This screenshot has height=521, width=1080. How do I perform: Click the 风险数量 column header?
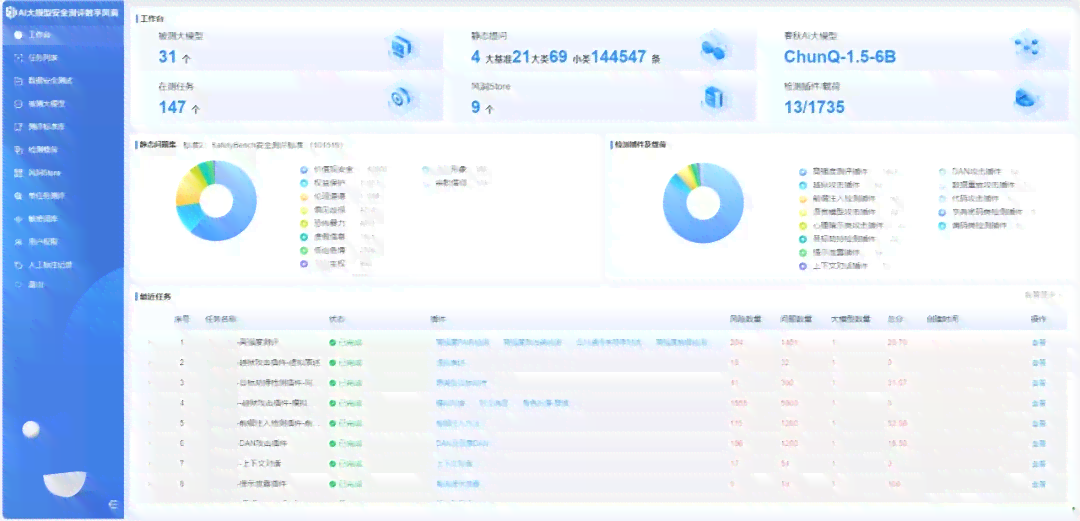coord(745,319)
